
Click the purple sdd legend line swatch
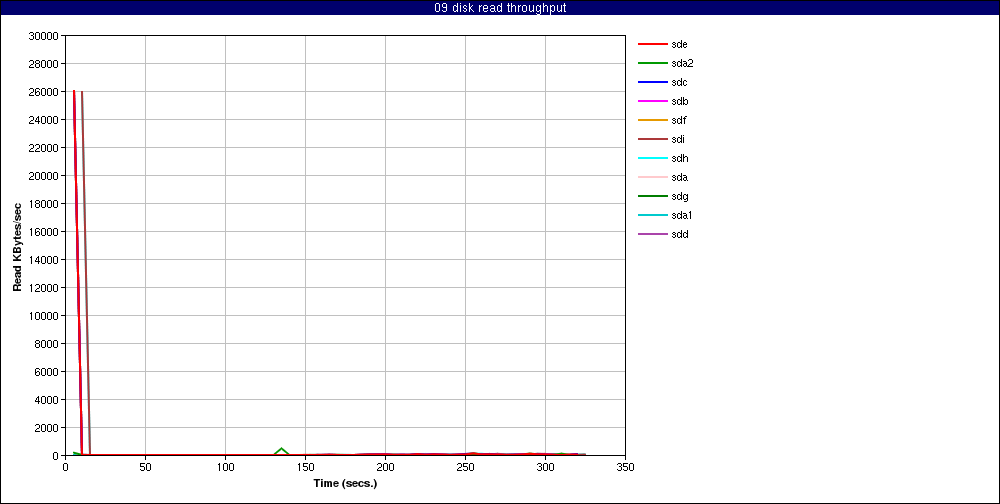pyautogui.click(x=652, y=234)
